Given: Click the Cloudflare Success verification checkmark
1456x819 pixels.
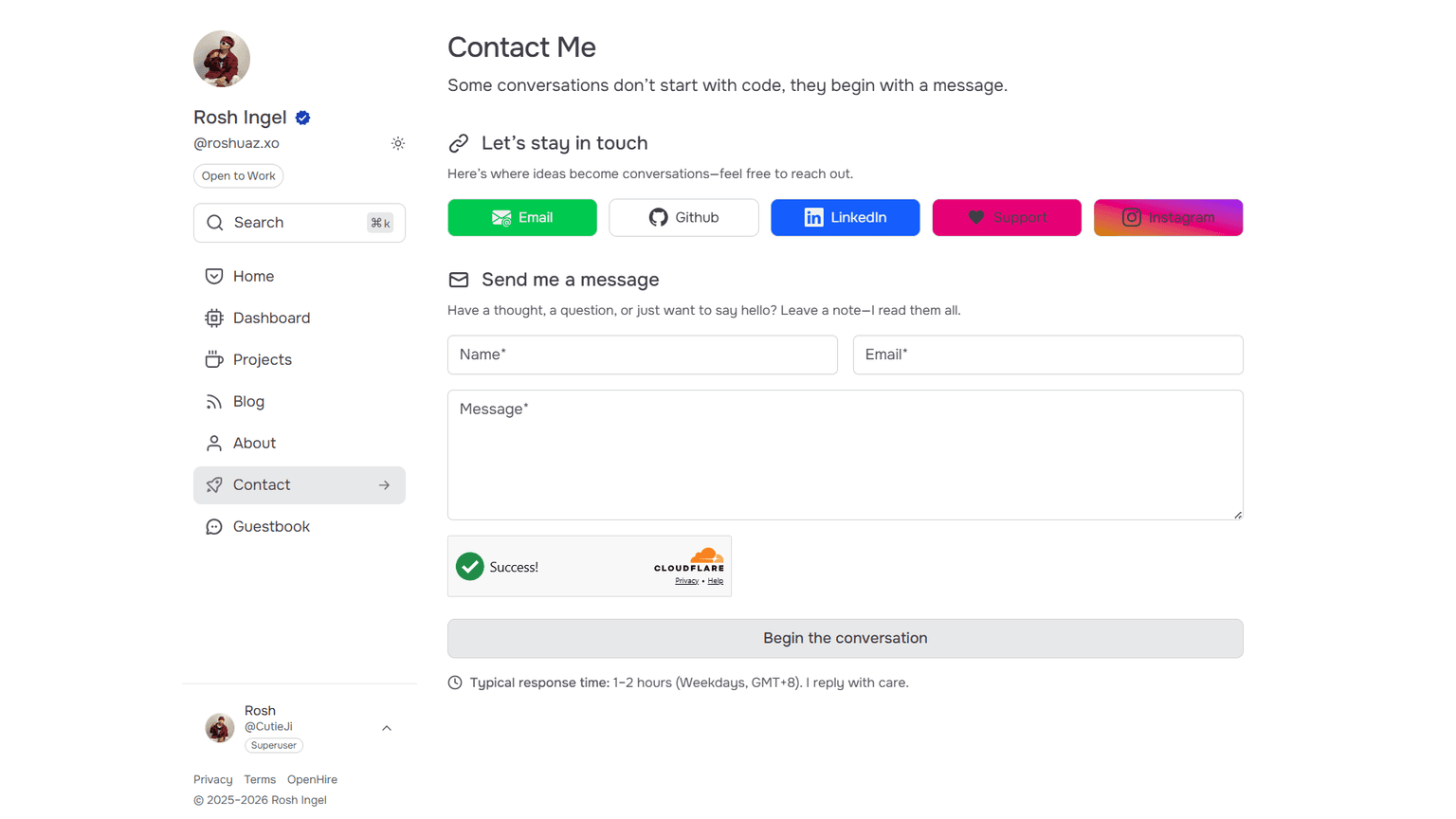Looking at the screenshot, I should (469, 567).
